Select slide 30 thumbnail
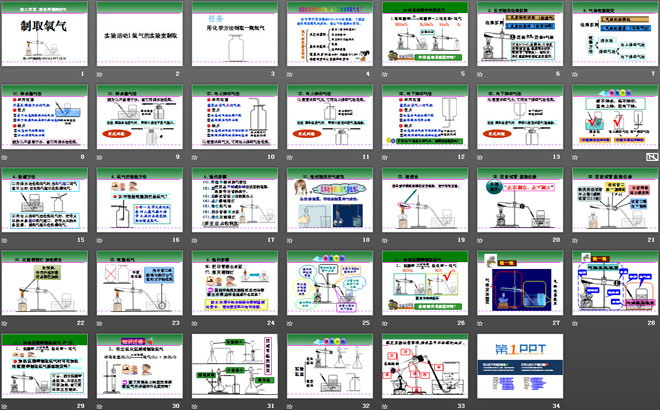The width and height of the screenshot is (660, 410). (140, 366)
